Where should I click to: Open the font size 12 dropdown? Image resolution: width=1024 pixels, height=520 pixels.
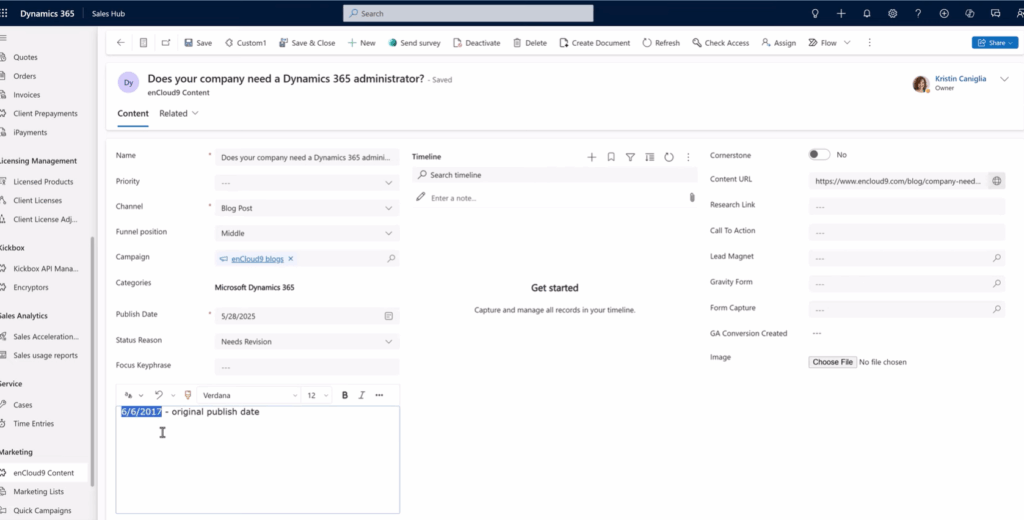[x=317, y=395]
